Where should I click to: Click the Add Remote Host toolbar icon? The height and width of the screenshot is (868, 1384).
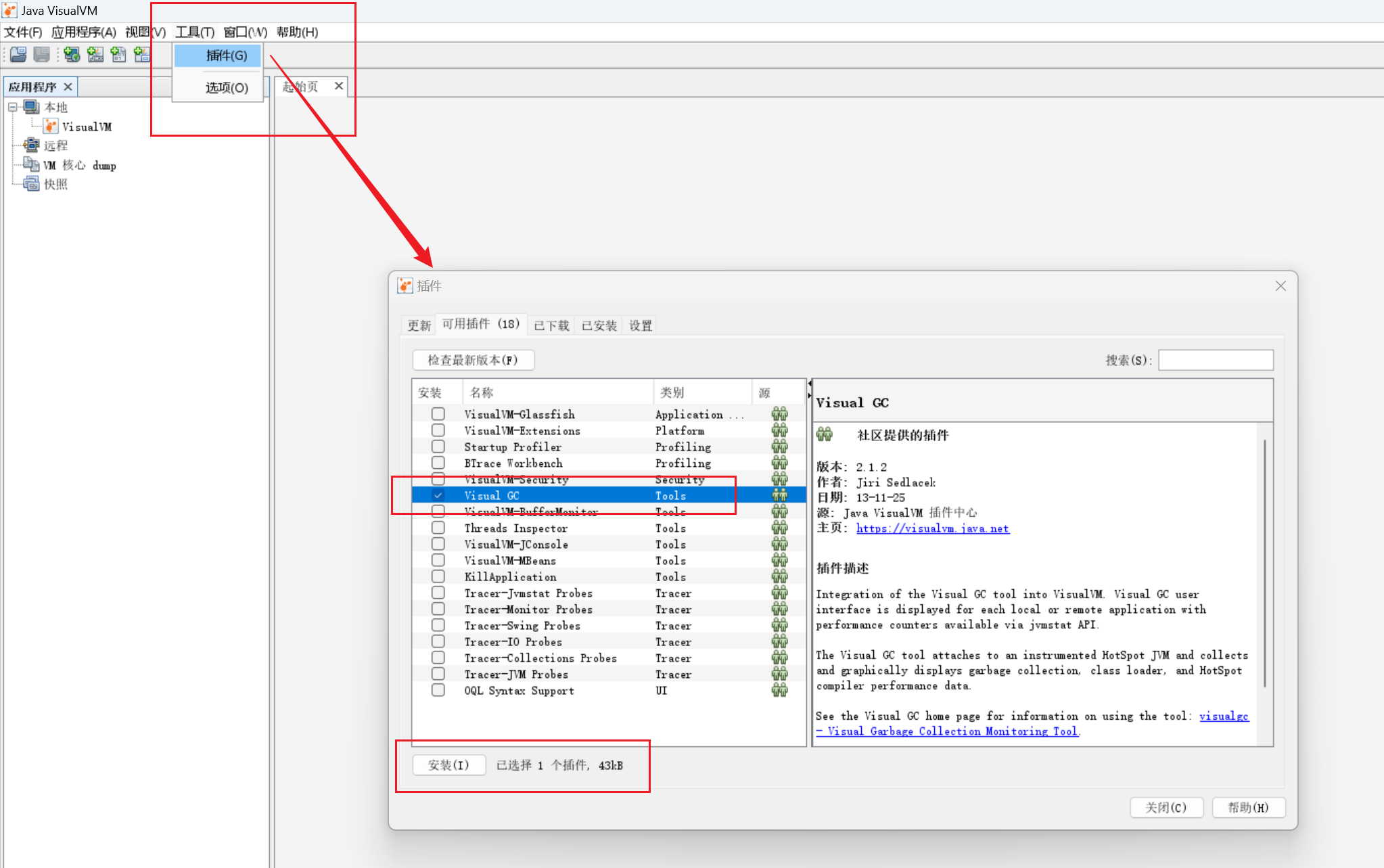point(72,55)
